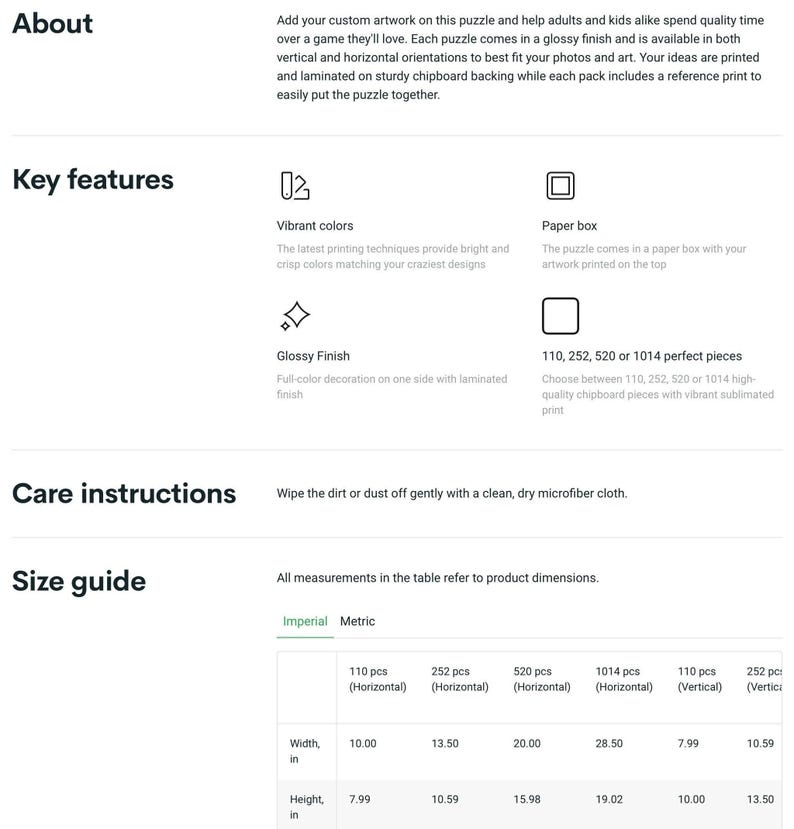The width and height of the screenshot is (794, 829).
Task: Click the rounded square perfect pieces icon
Action: coord(560,316)
